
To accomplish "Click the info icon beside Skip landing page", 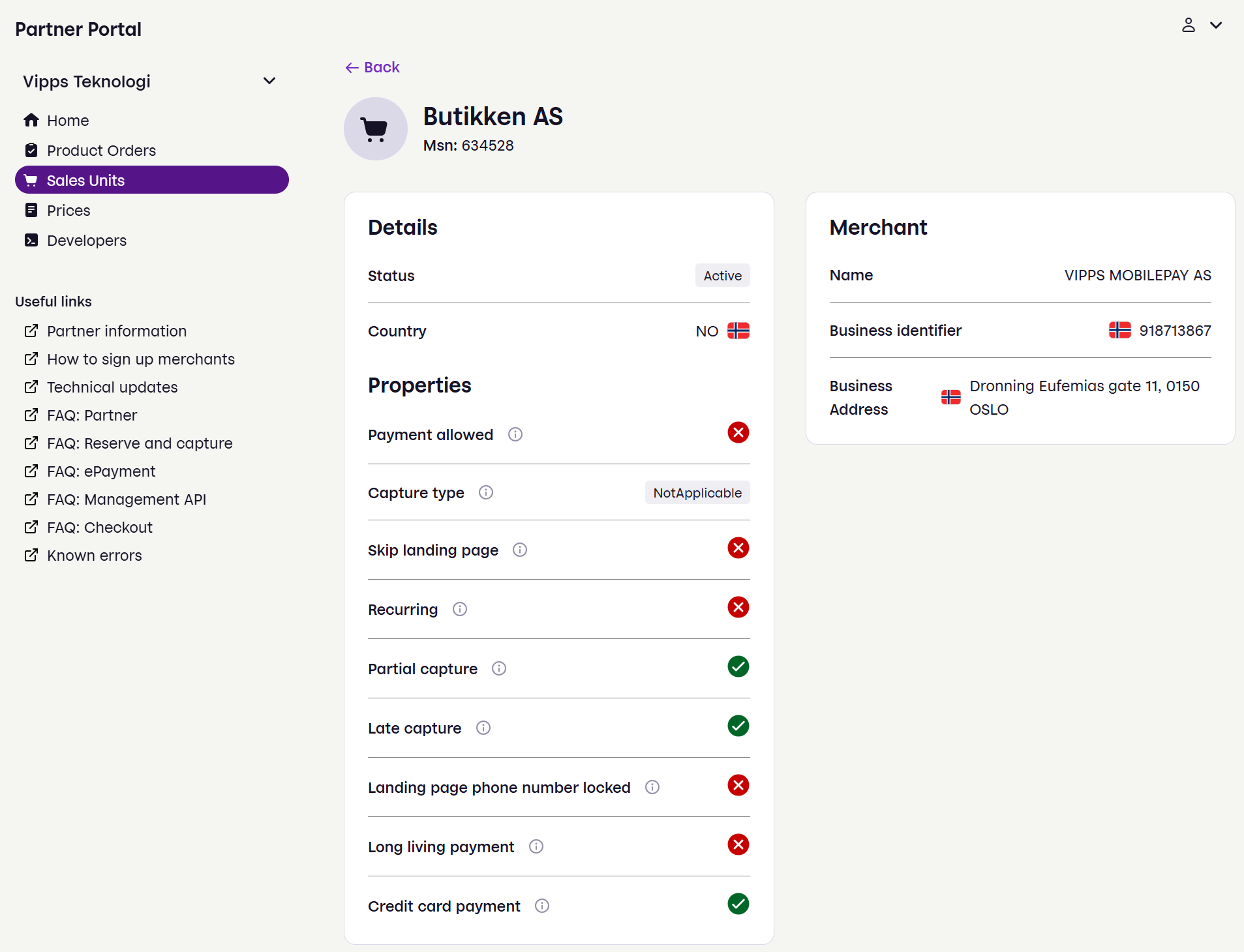I will point(520,550).
